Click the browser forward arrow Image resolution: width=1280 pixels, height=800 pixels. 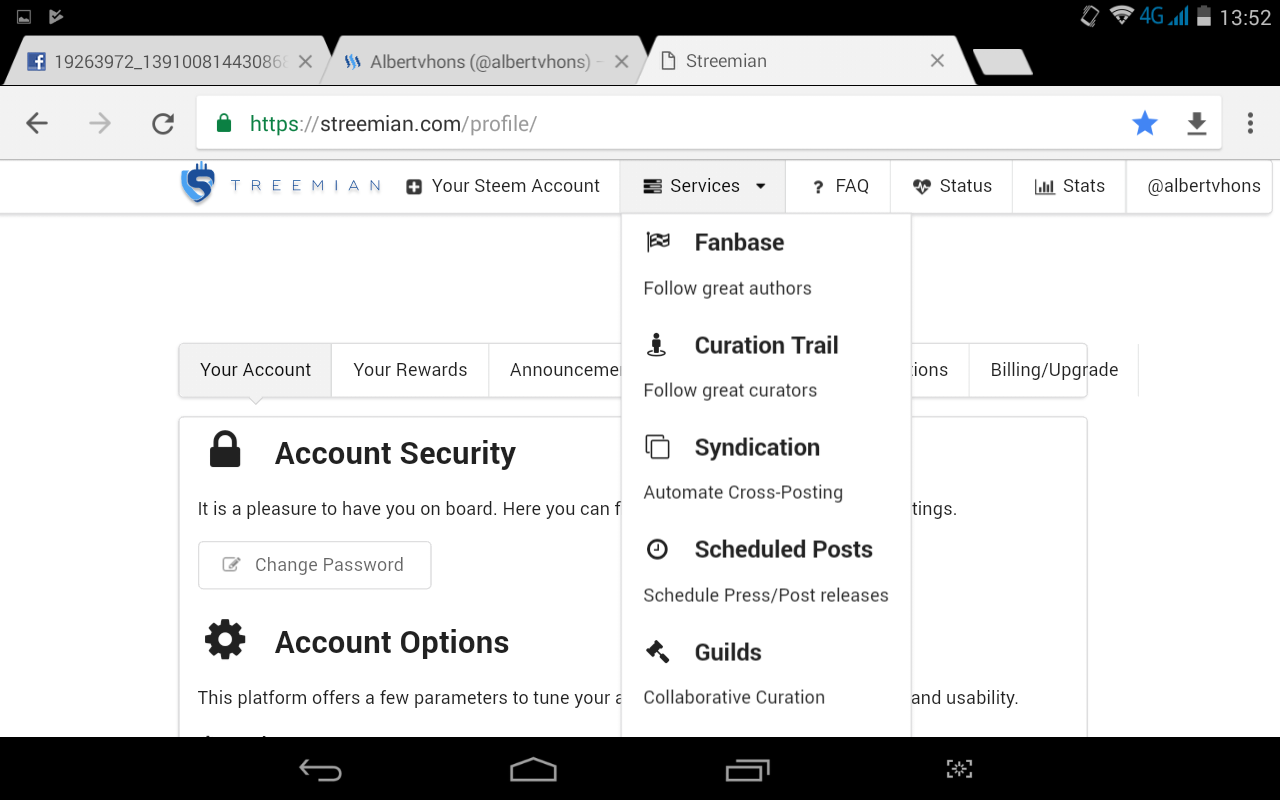pyautogui.click(x=100, y=123)
